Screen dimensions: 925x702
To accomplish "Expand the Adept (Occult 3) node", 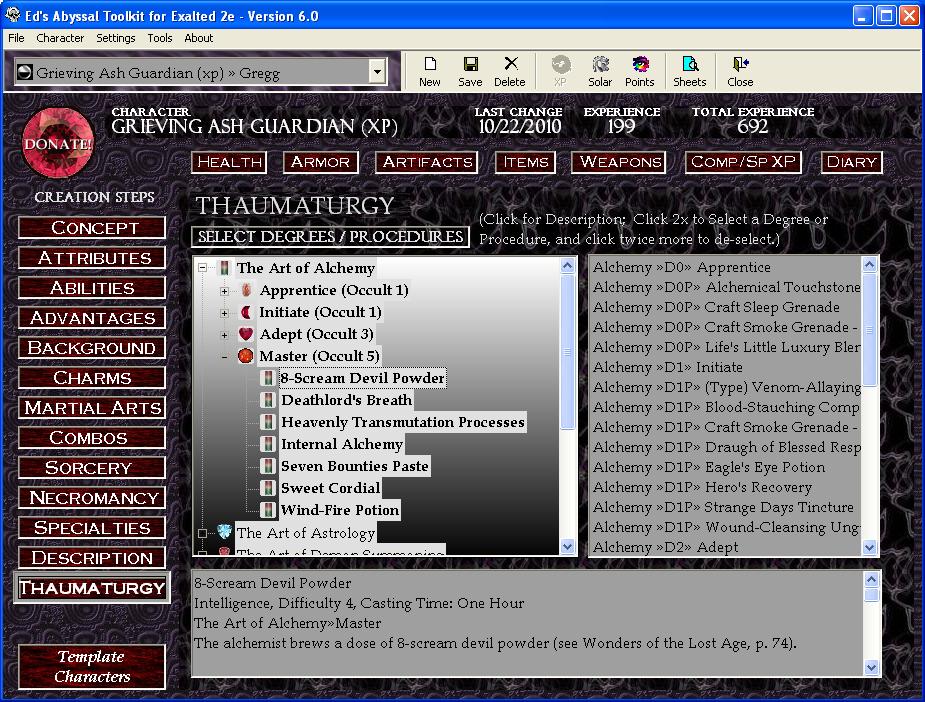I will [x=224, y=335].
